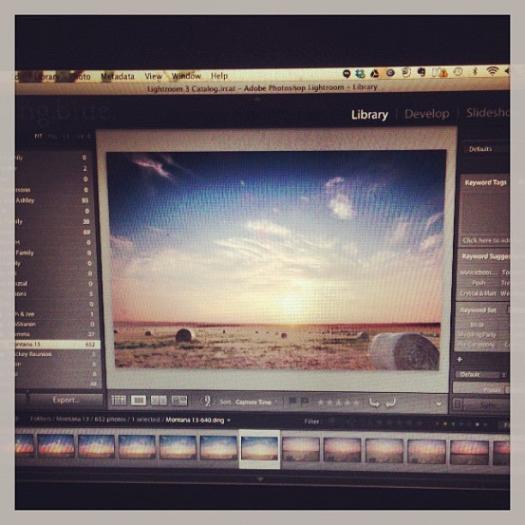
Task: Rotate the photo clockwise
Action: pyautogui.click(x=391, y=403)
